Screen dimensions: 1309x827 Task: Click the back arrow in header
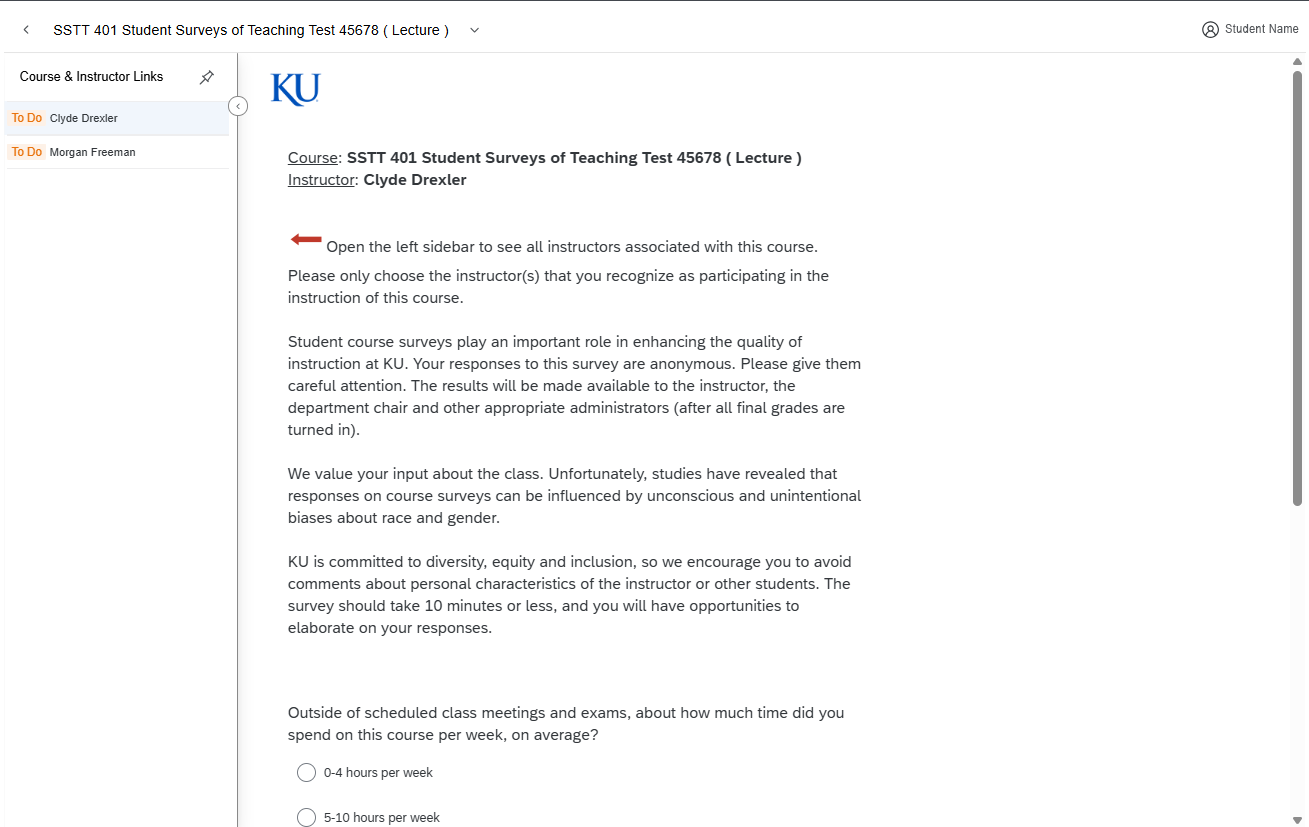point(26,30)
